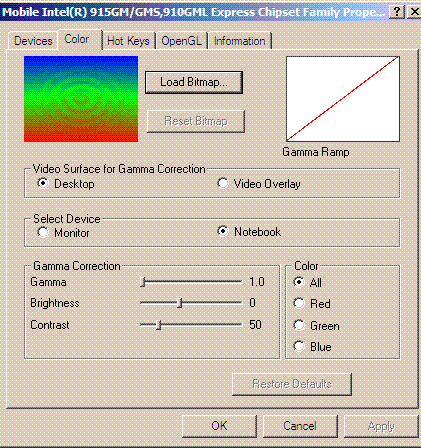Select the Color tab

pos(79,39)
